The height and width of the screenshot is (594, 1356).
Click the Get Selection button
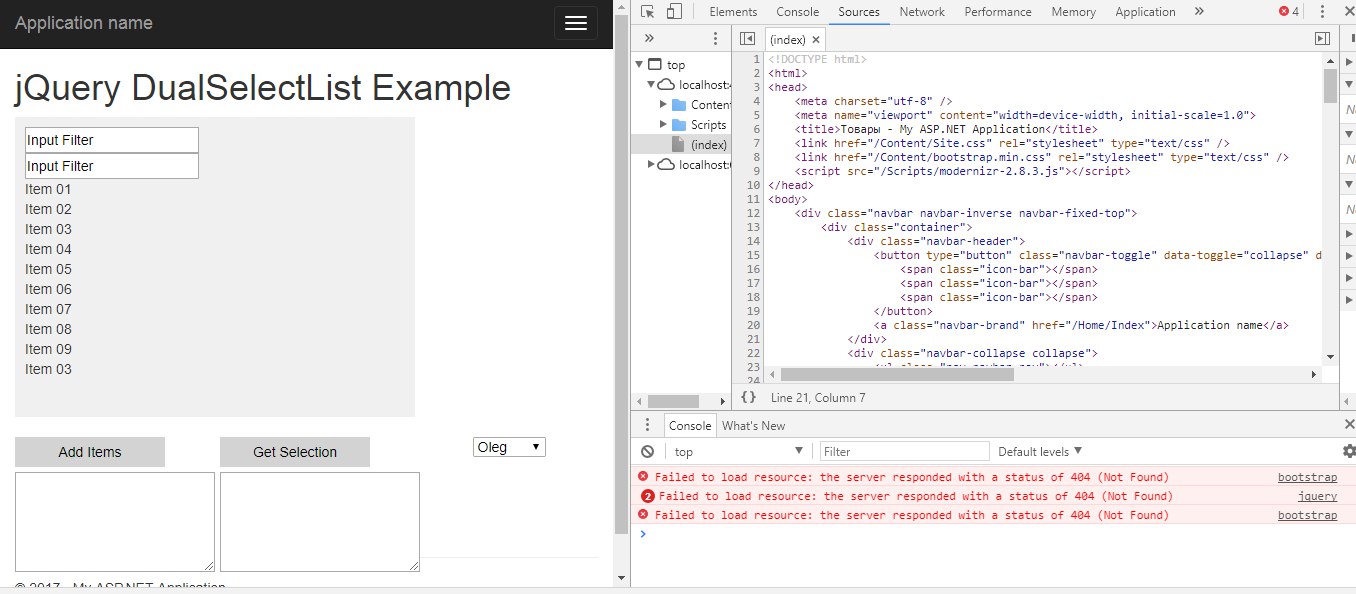(x=295, y=452)
